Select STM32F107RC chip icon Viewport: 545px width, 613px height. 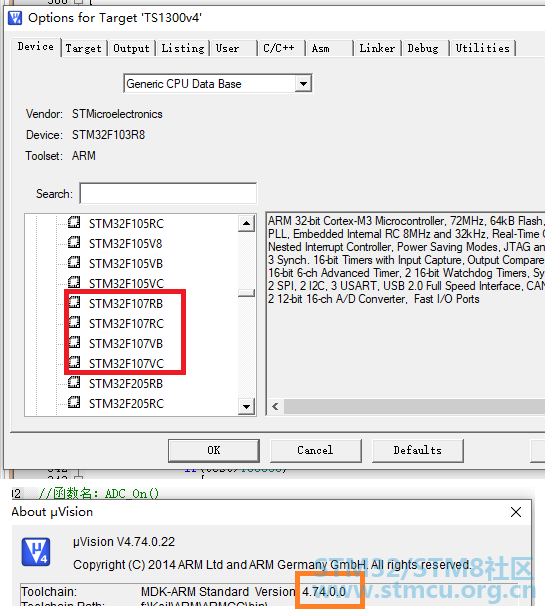[74, 323]
